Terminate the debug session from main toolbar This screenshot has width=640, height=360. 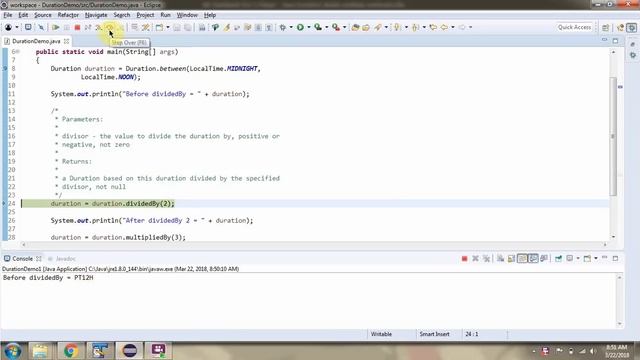pyautogui.click(x=77, y=27)
